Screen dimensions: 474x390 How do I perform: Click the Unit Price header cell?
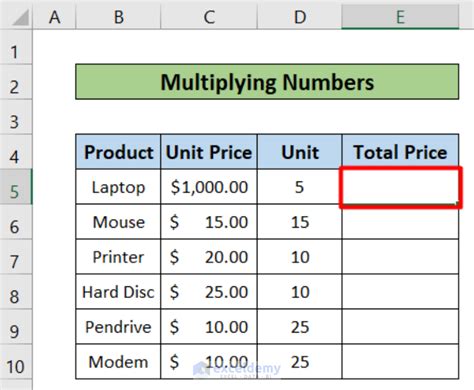[x=209, y=152]
